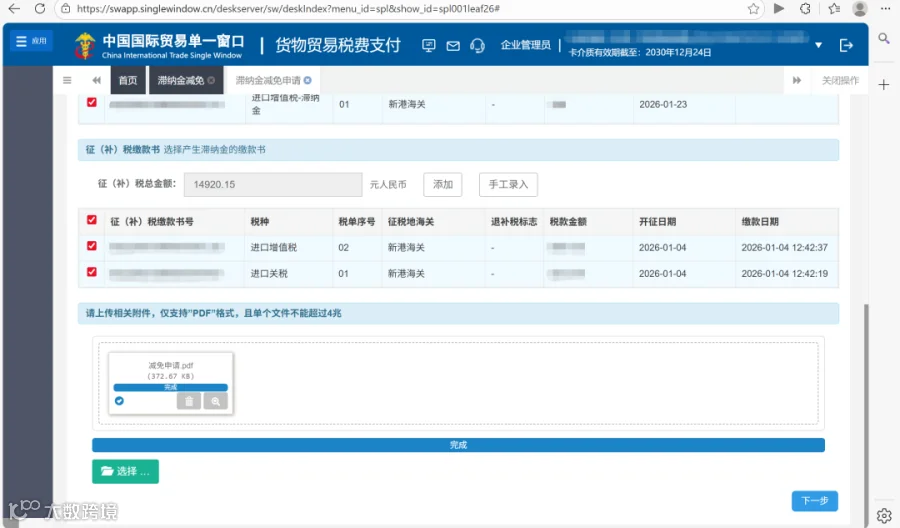Click the 选择 ... file chooser button
900x528 pixels.
[125, 471]
